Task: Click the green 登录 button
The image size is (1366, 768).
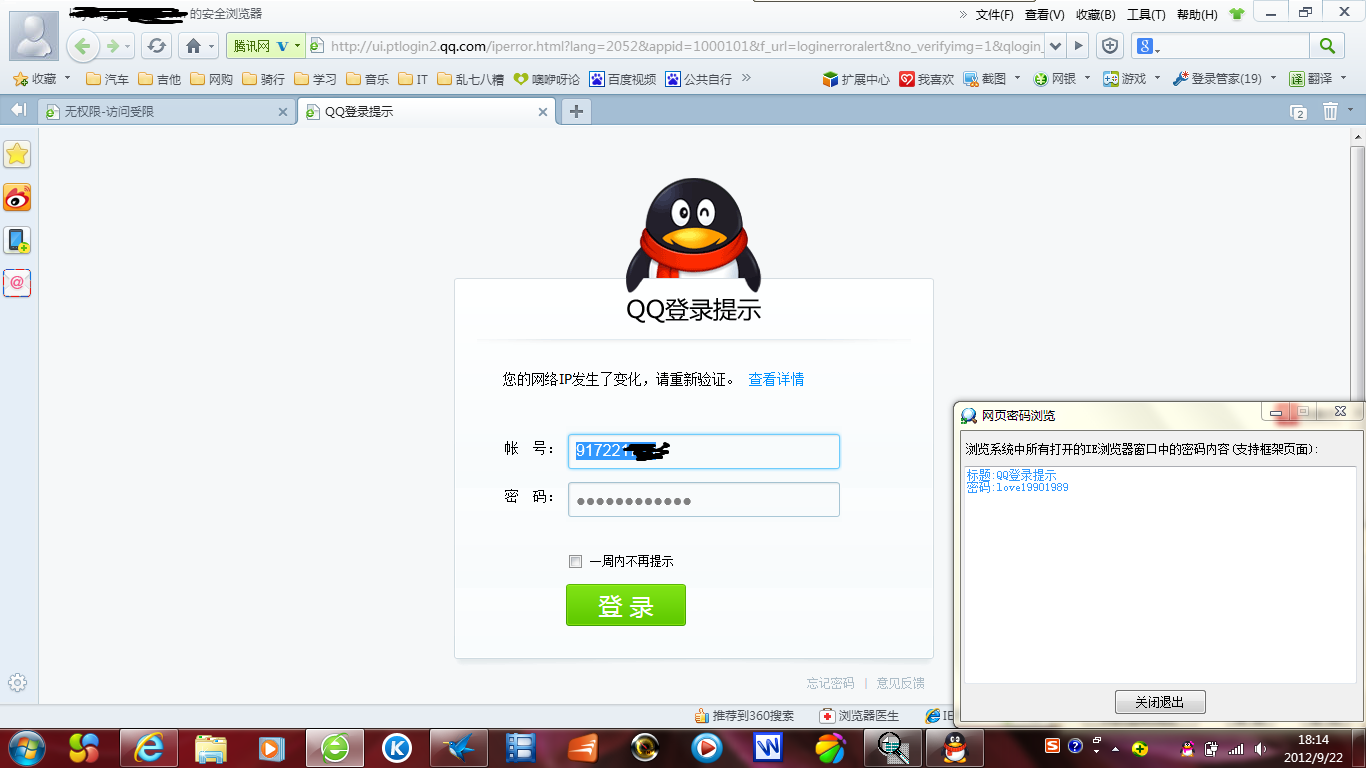Action: click(x=626, y=605)
